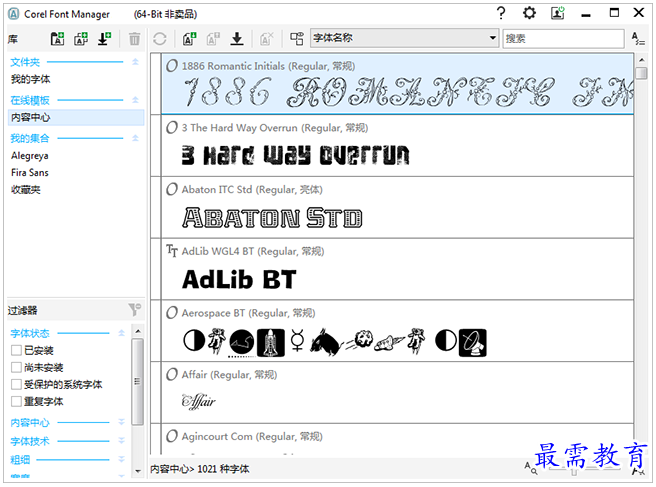Click the add collection icon in 库 toolbar
Image resolution: width=656 pixels, height=487 pixels.
click(81, 39)
